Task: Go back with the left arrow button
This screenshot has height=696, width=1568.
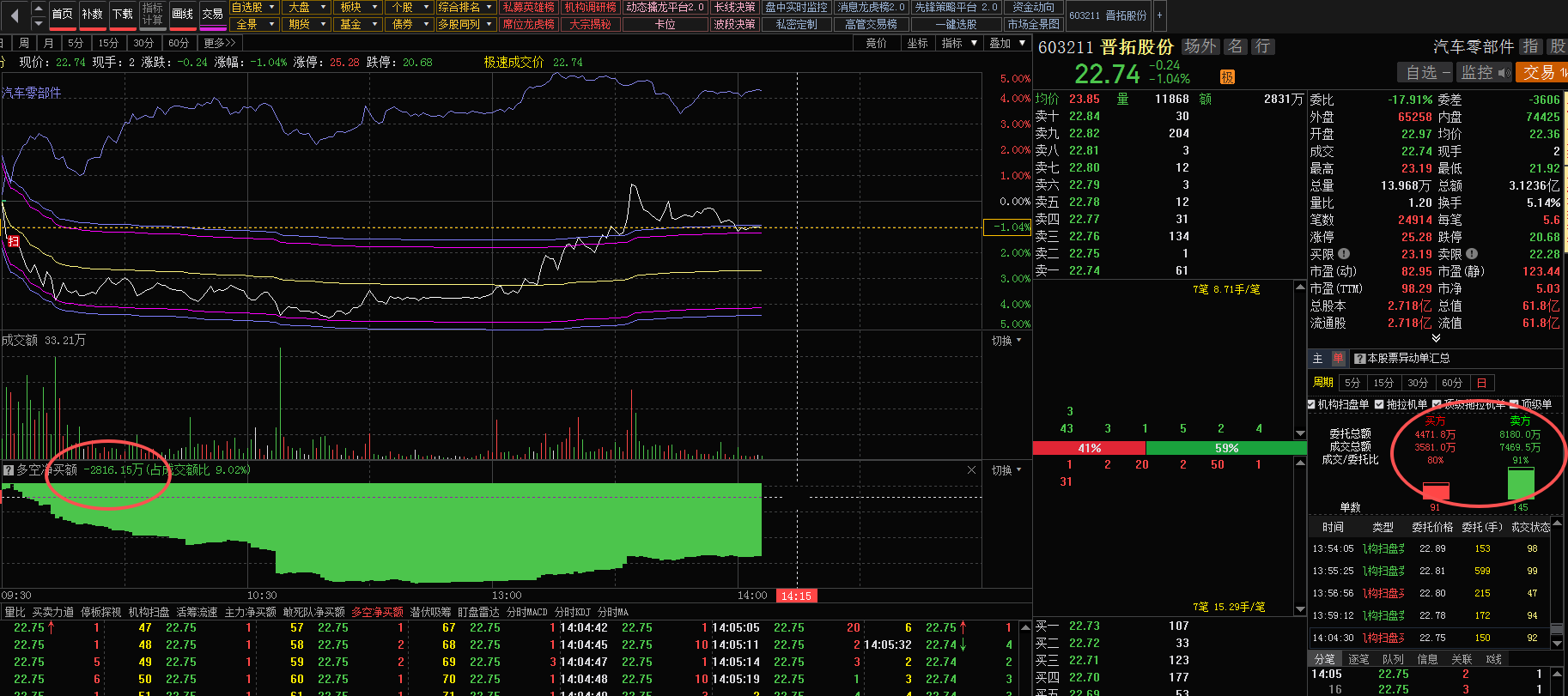Action: [14, 15]
